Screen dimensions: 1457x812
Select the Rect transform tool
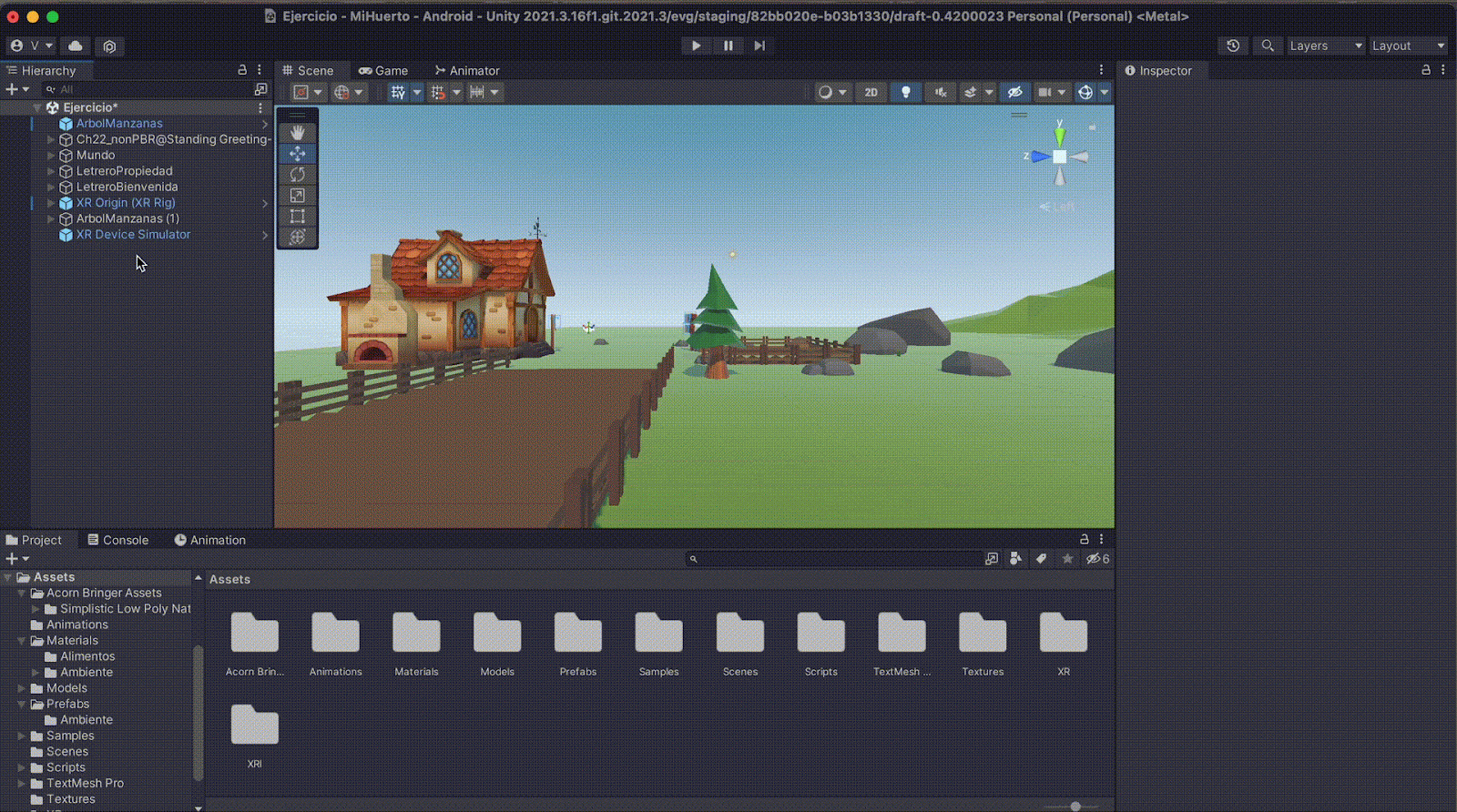(x=297, y=216)
